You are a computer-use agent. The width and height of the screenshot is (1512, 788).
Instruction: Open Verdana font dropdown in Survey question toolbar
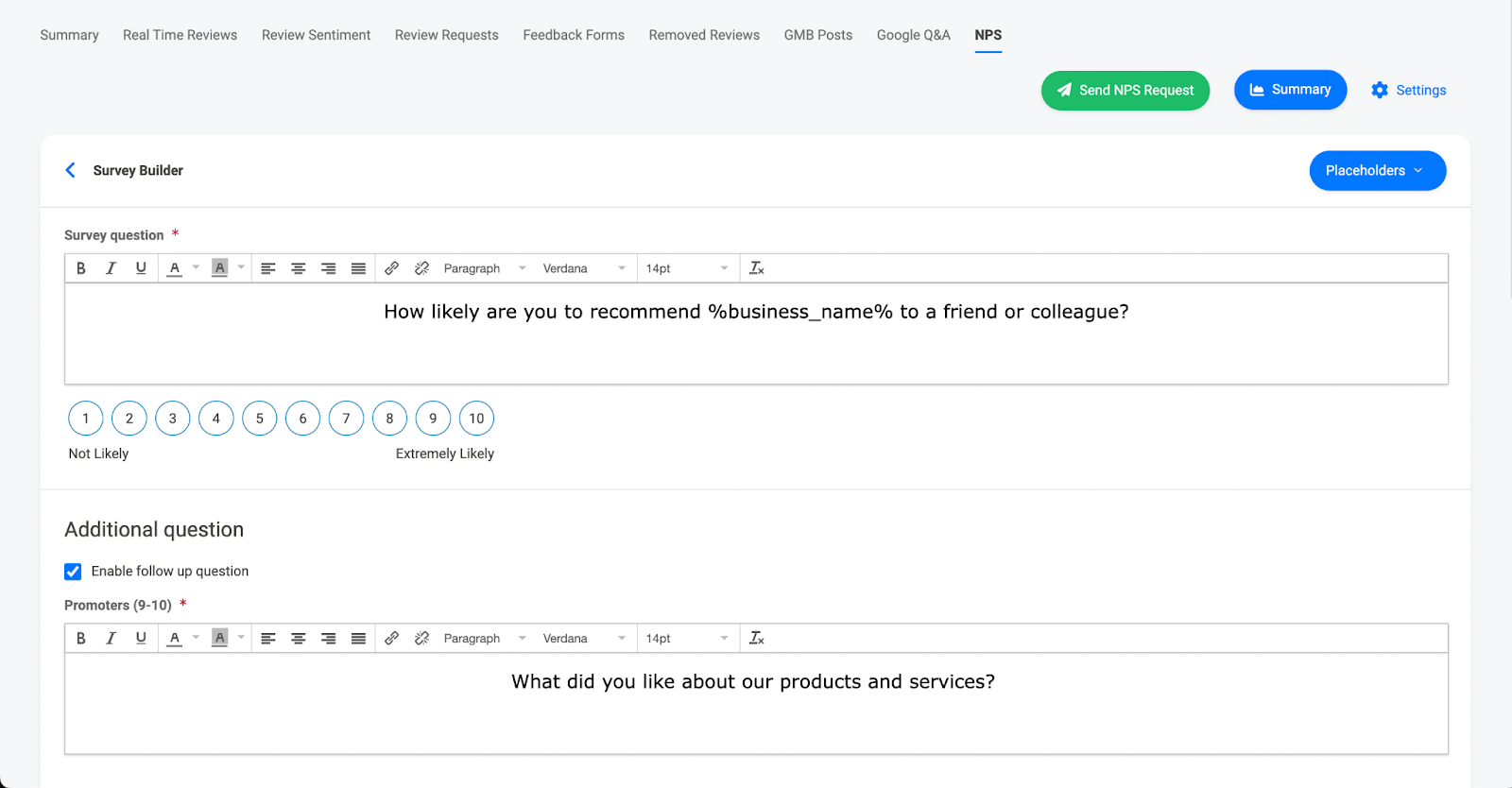coord(584,268)
